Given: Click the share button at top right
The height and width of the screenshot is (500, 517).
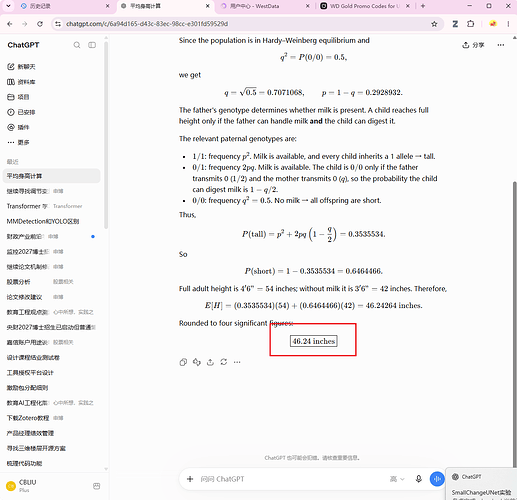Looking at the screenshot, I should (473, 45).
